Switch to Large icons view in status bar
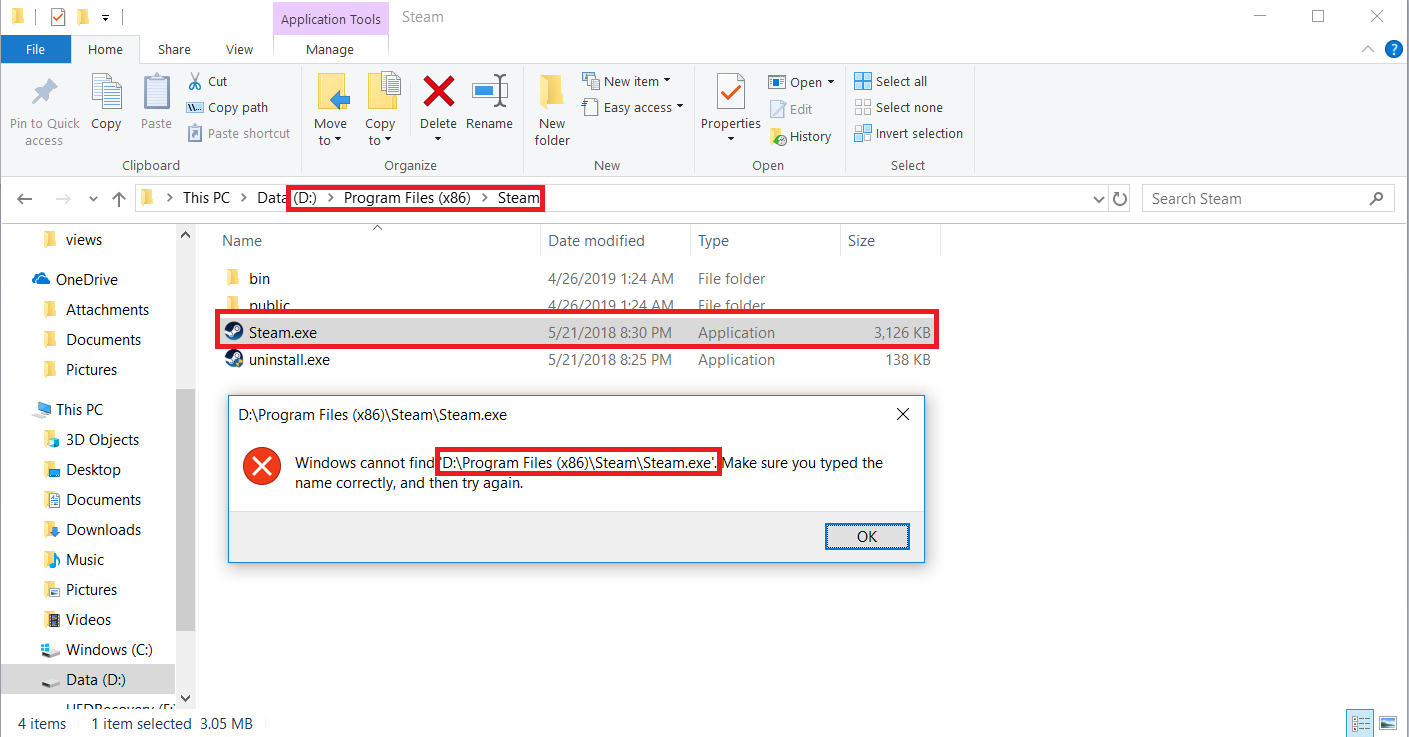The height and width of the screenshot is (737, 1409). [x=1388, y=723]
